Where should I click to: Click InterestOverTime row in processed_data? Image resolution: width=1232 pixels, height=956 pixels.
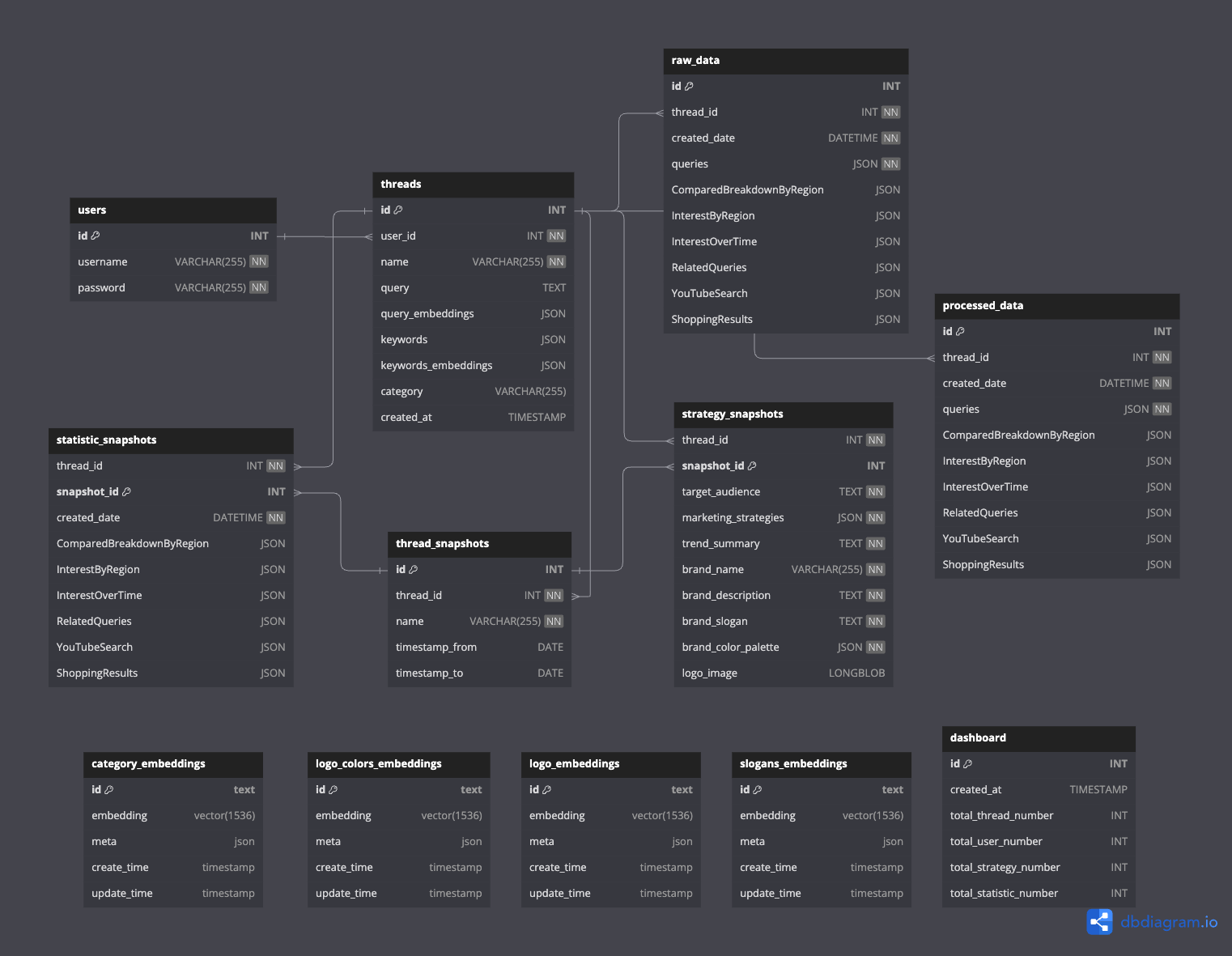coord(1057,487)
